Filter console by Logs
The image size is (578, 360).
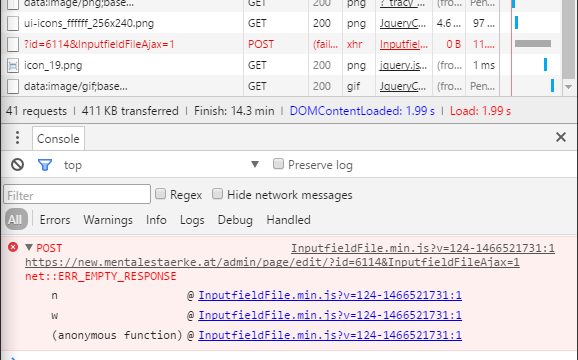pos(192,220)
